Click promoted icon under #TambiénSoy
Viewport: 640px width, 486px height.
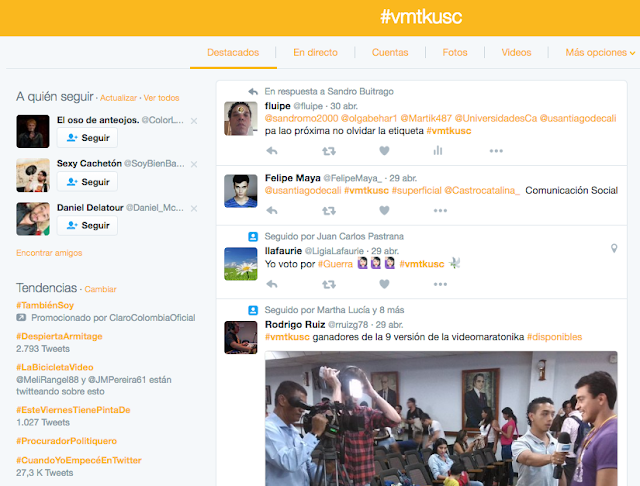[x=21, y=317]
